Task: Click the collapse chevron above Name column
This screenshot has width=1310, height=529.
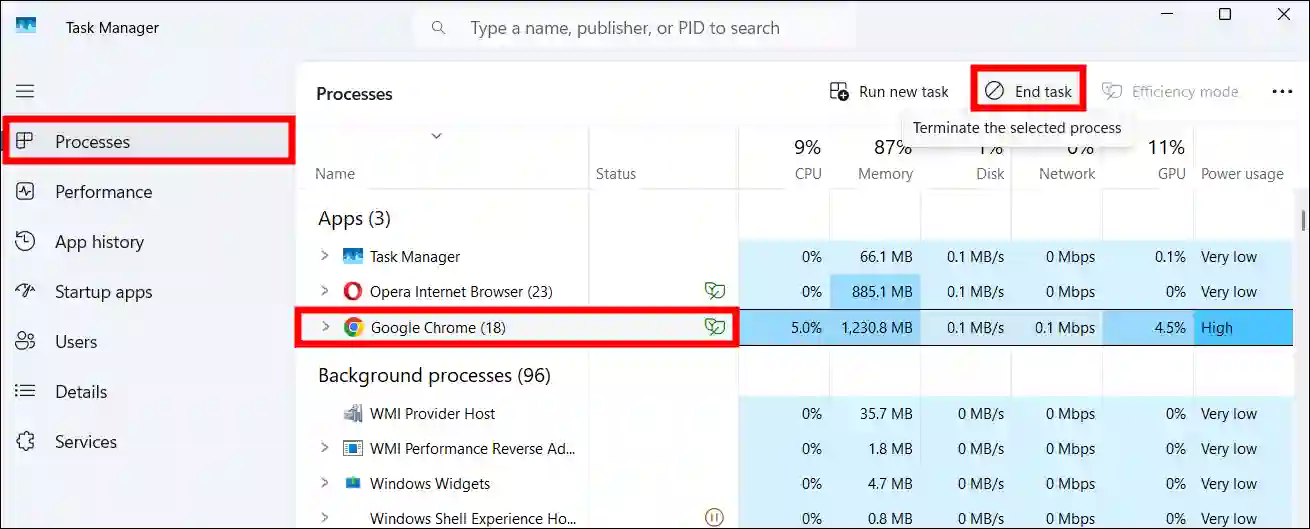Action: click(436, 136)
